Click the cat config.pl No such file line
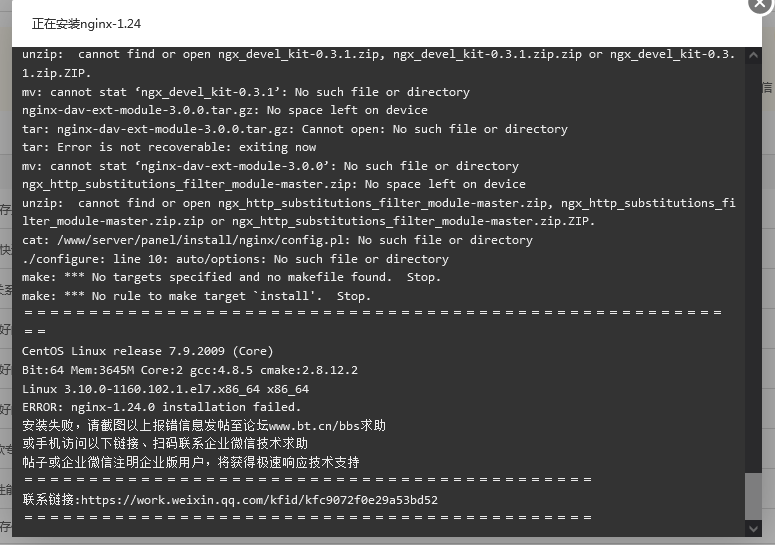The width and height of the screenshot is (775, 545). coord(277,240)
